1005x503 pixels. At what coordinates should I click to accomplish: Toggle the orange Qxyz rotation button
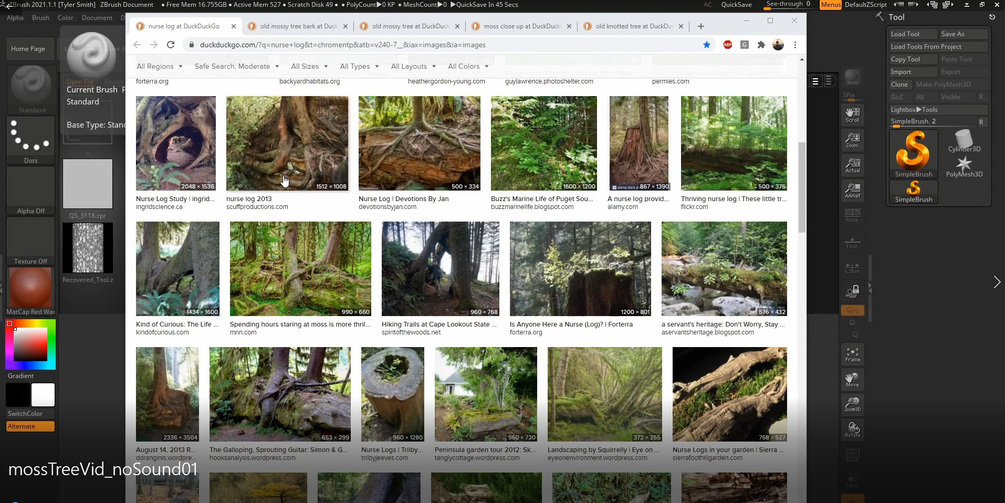click(x=852, y=310)
